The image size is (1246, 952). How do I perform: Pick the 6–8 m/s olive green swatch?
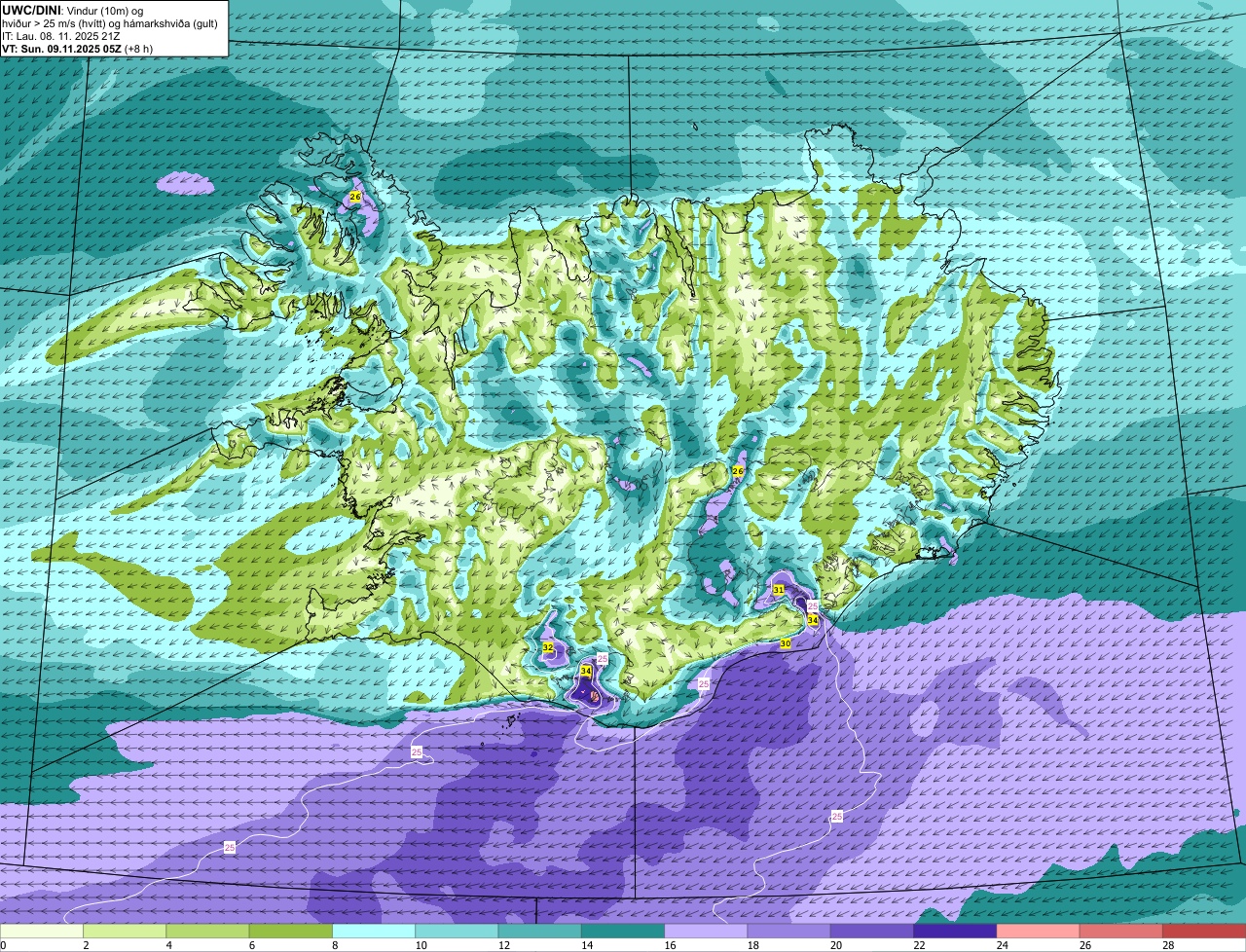[x=291, y=932]
